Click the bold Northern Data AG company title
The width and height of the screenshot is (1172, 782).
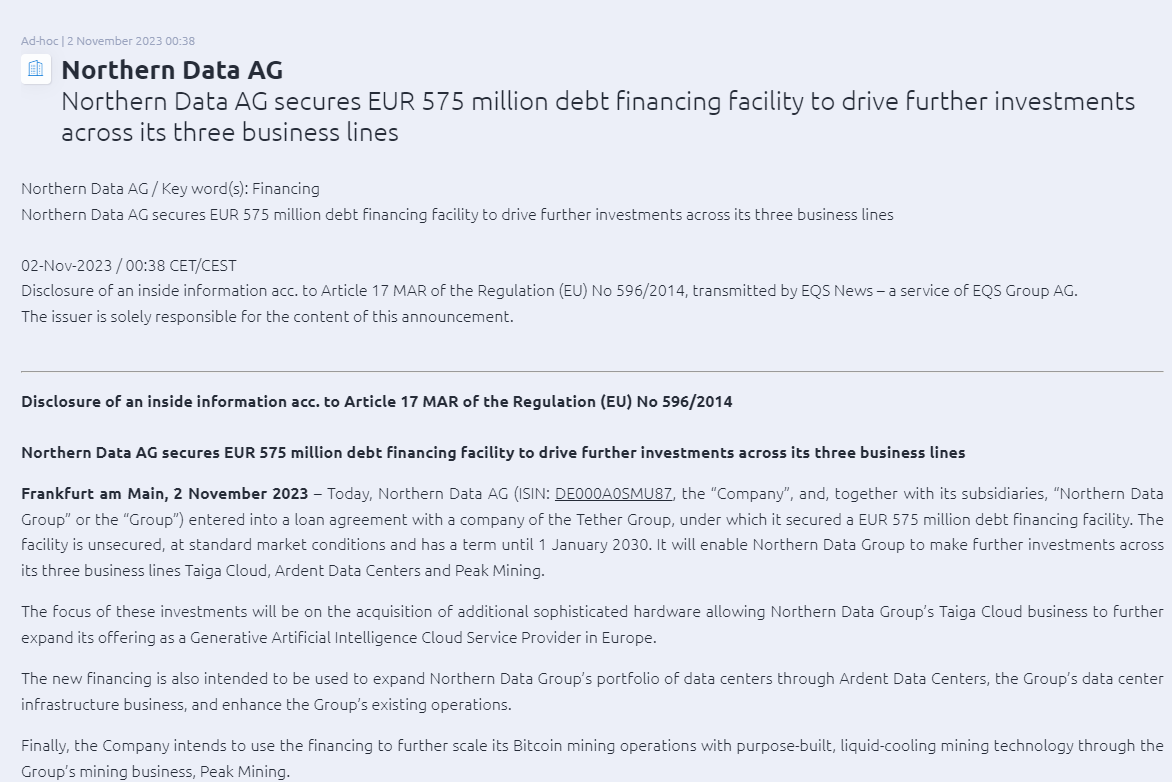click(x=172, y=70)
